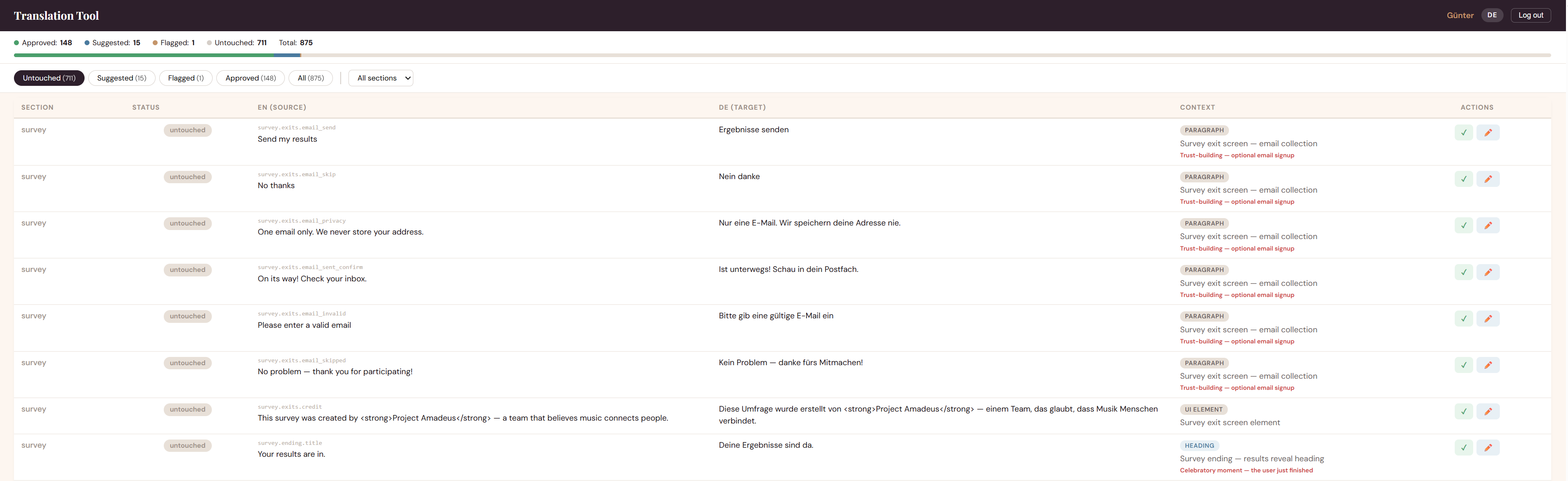Select the "Ergebnisse senden" target text
This screenshot has width=1568, height=481.
(754, 129)
